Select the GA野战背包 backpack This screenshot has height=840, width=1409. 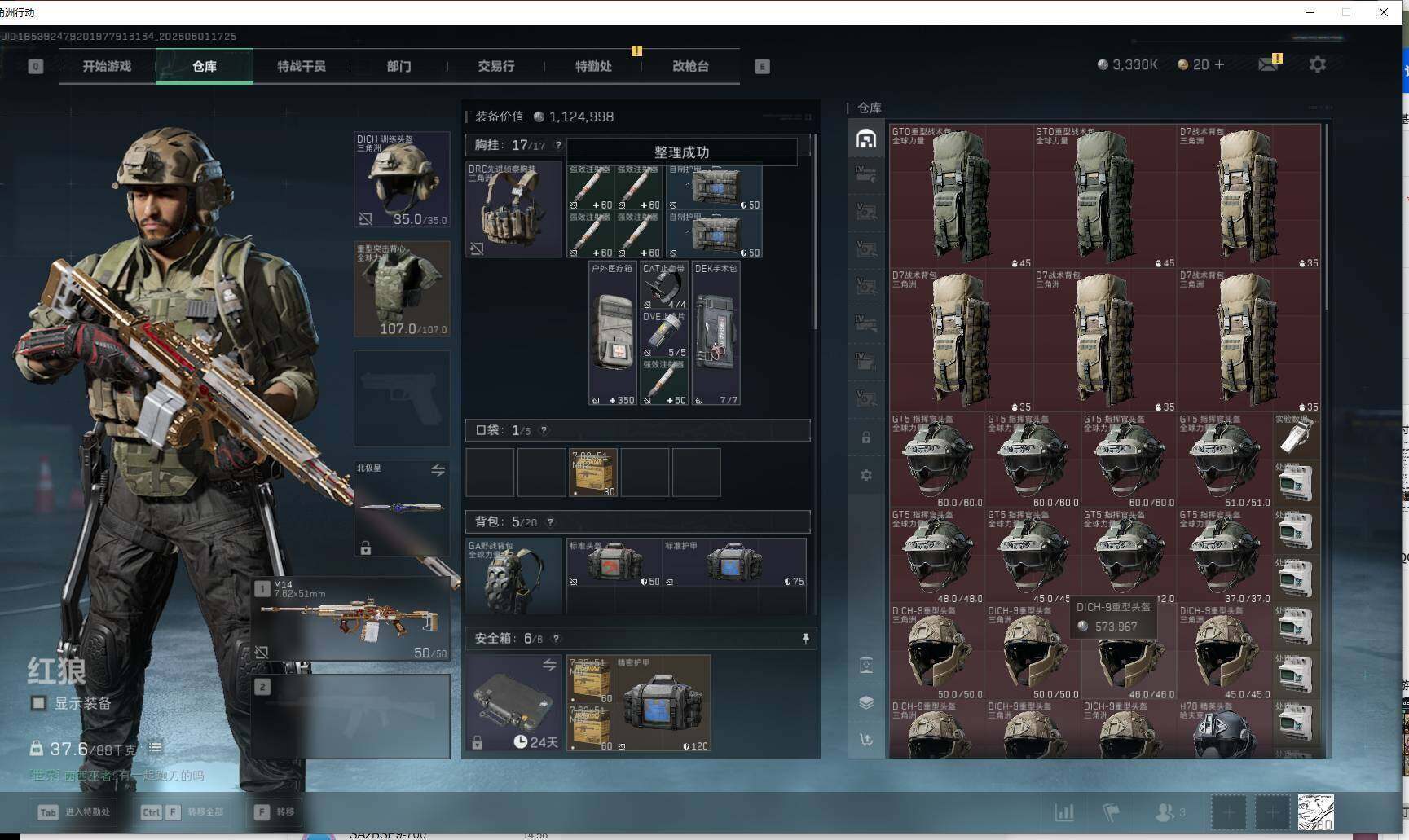[514, 576]
